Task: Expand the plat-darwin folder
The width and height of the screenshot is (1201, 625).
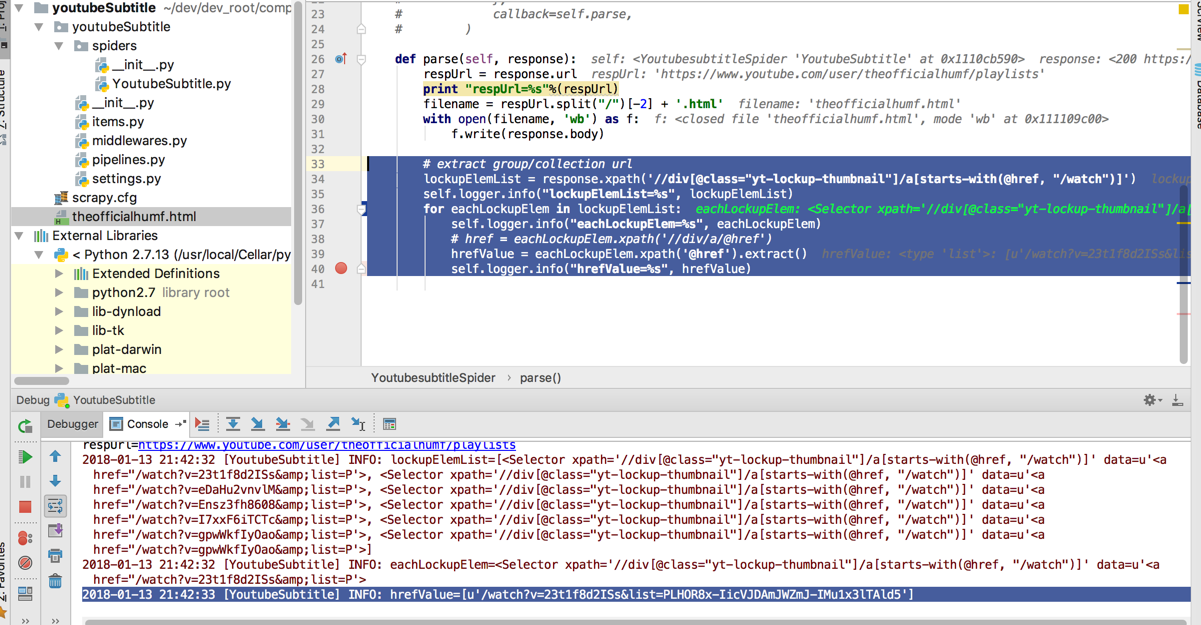Action: (59, 350)
